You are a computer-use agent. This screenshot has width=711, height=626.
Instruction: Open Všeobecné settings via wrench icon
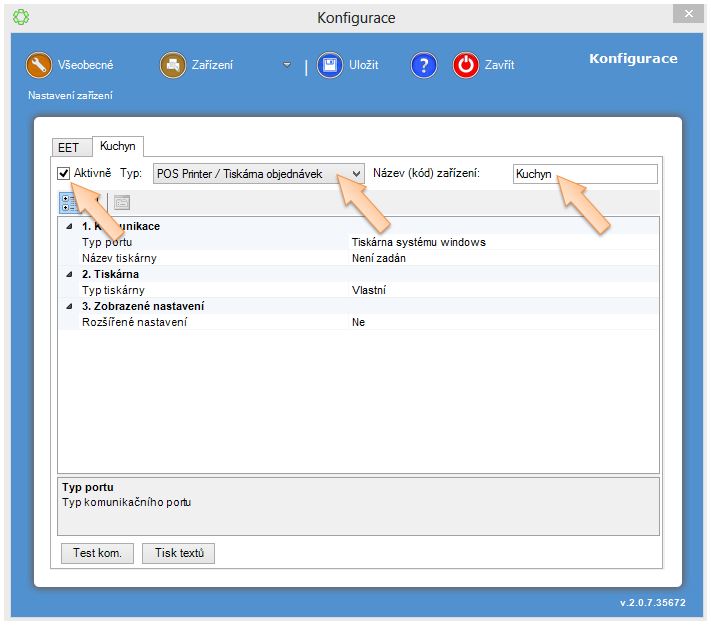pyautogui.click(x=39, y=65)
